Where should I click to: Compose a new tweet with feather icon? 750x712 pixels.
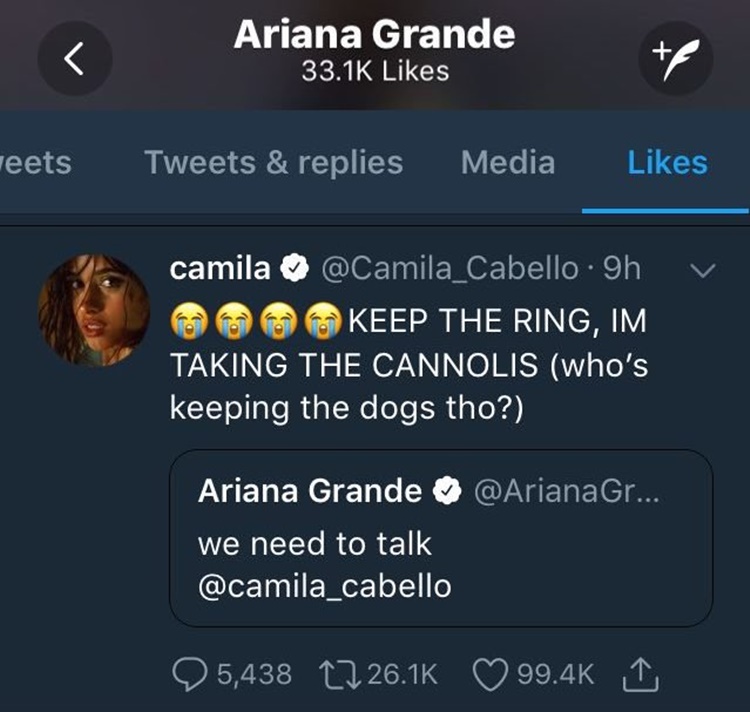point(676,59)
